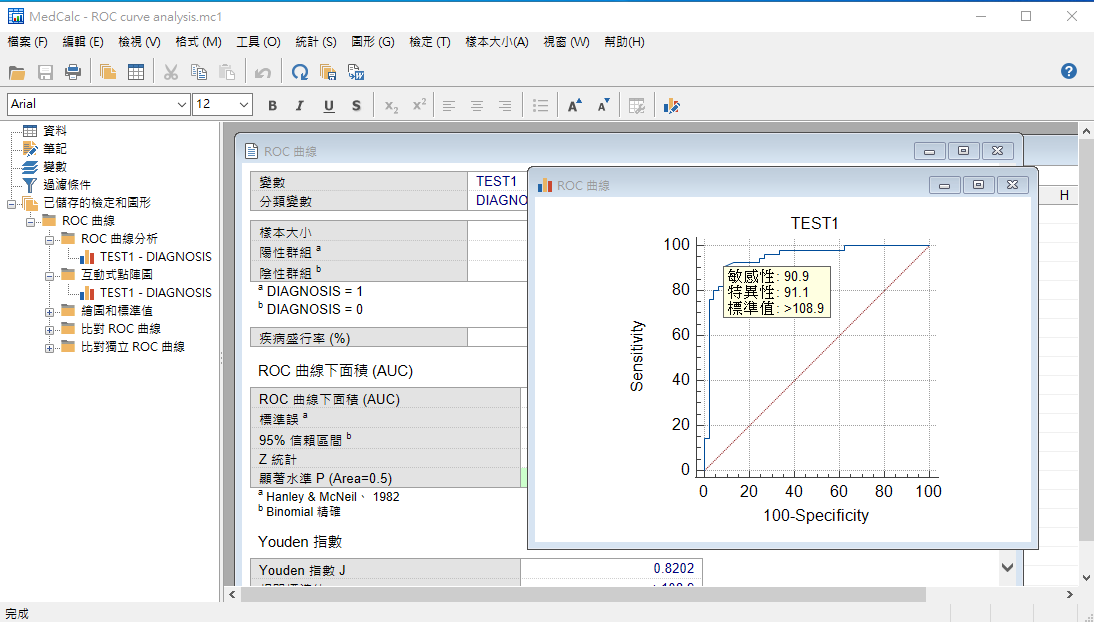1094x622 pixels.
Task: Toggle italic formatting
Action: tap(300, 105)
